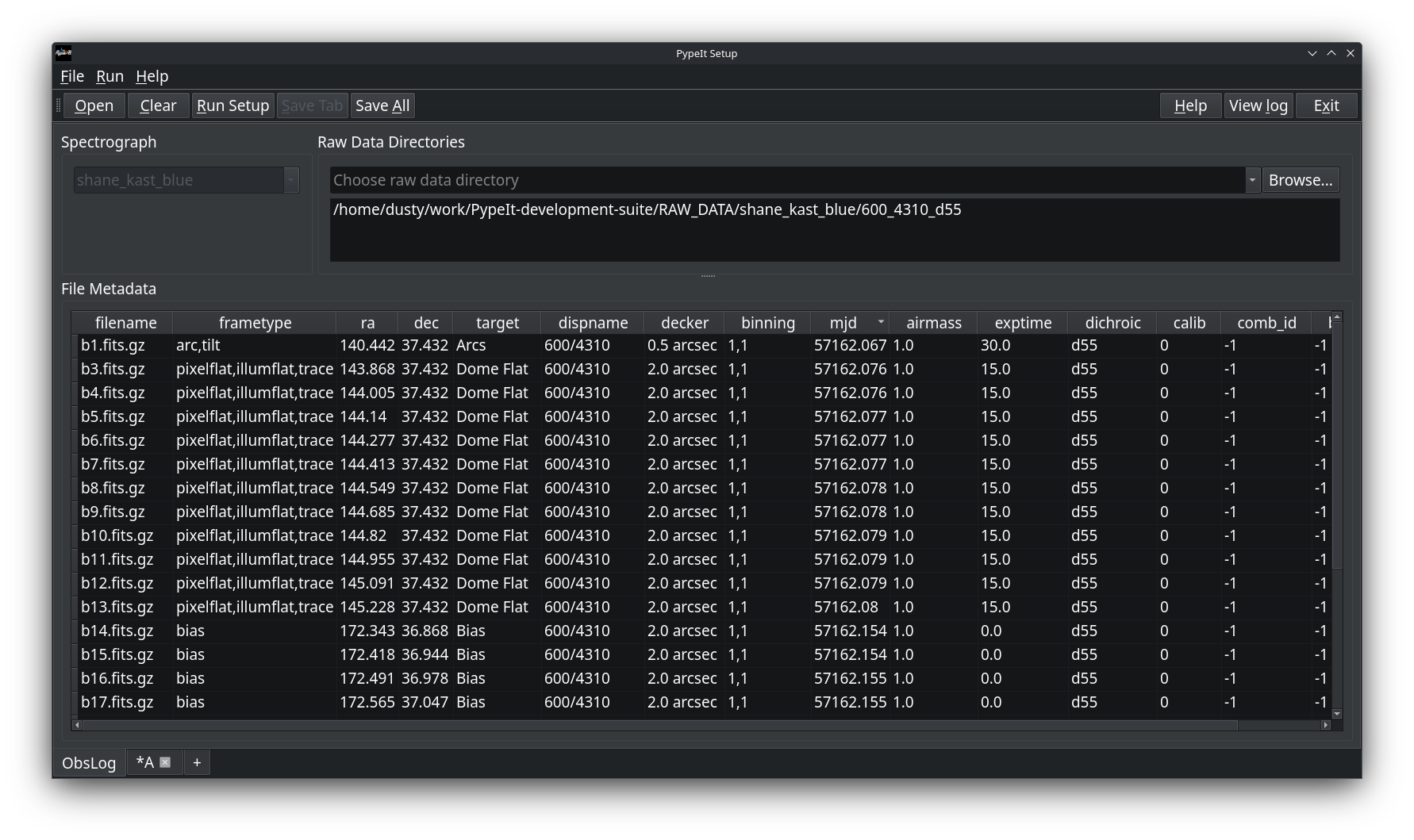The image size is (1414, 840).
Task: Sort by the airmass column header
Action: (934, 323)
